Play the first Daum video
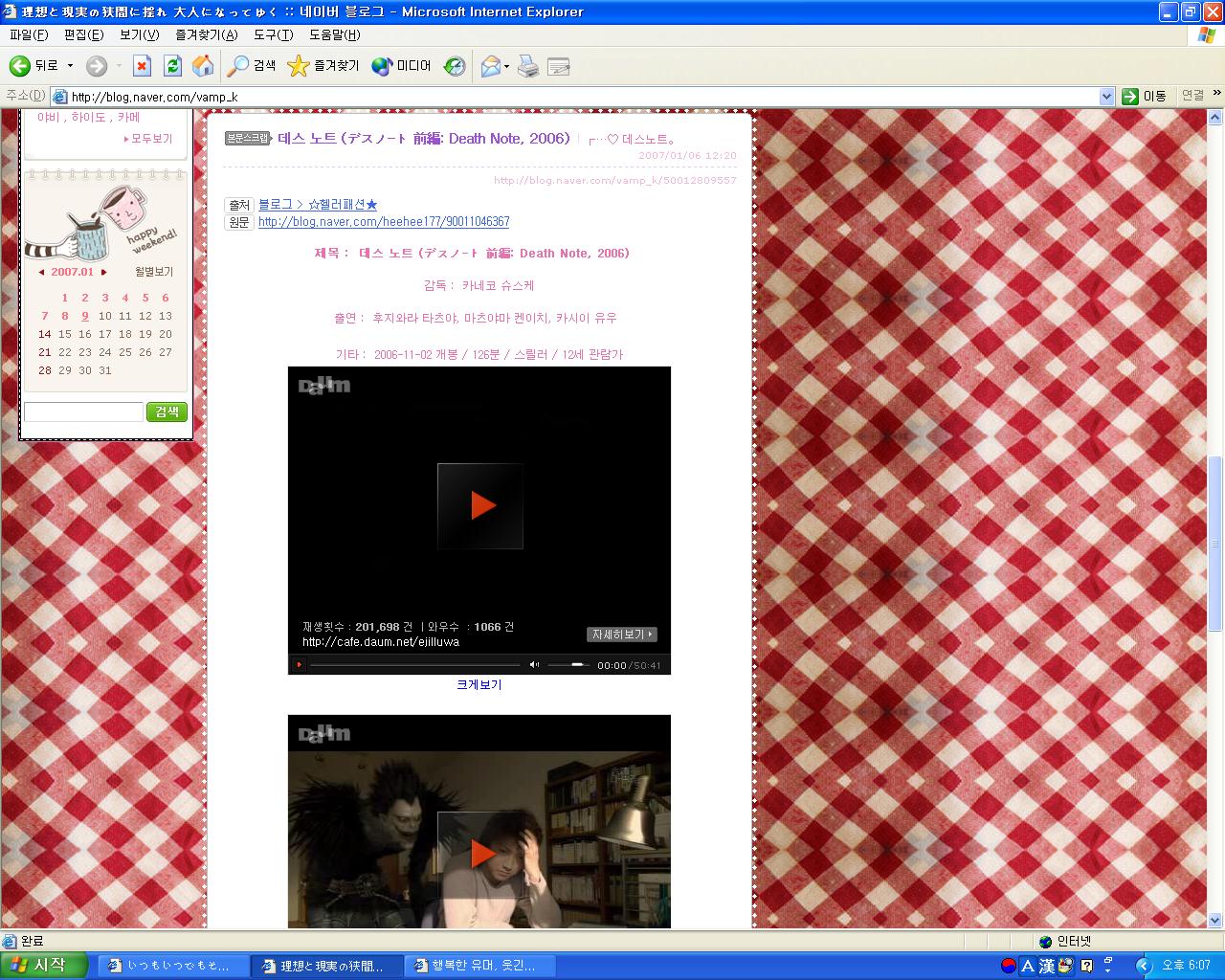 [480, 506]
